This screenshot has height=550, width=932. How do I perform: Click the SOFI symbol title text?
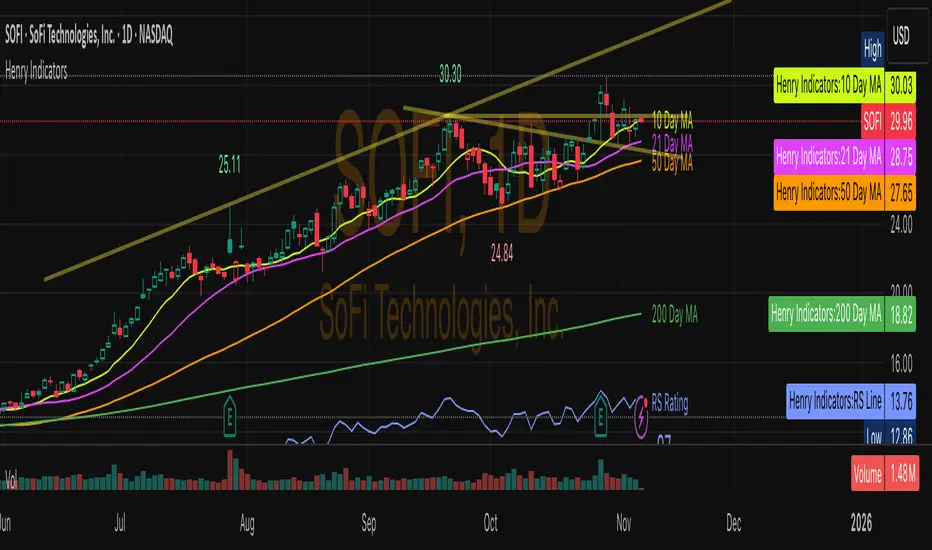[89, 36]
